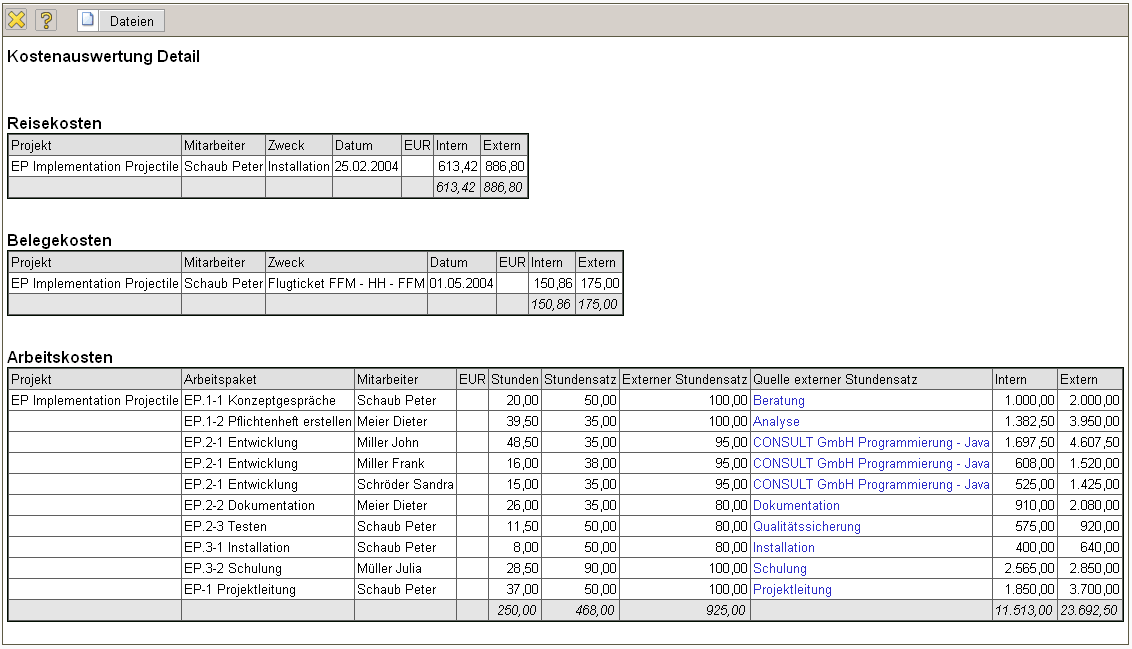Open the blue Projektleitung link
Screen dimensions: 1132x649
[792, 590]
